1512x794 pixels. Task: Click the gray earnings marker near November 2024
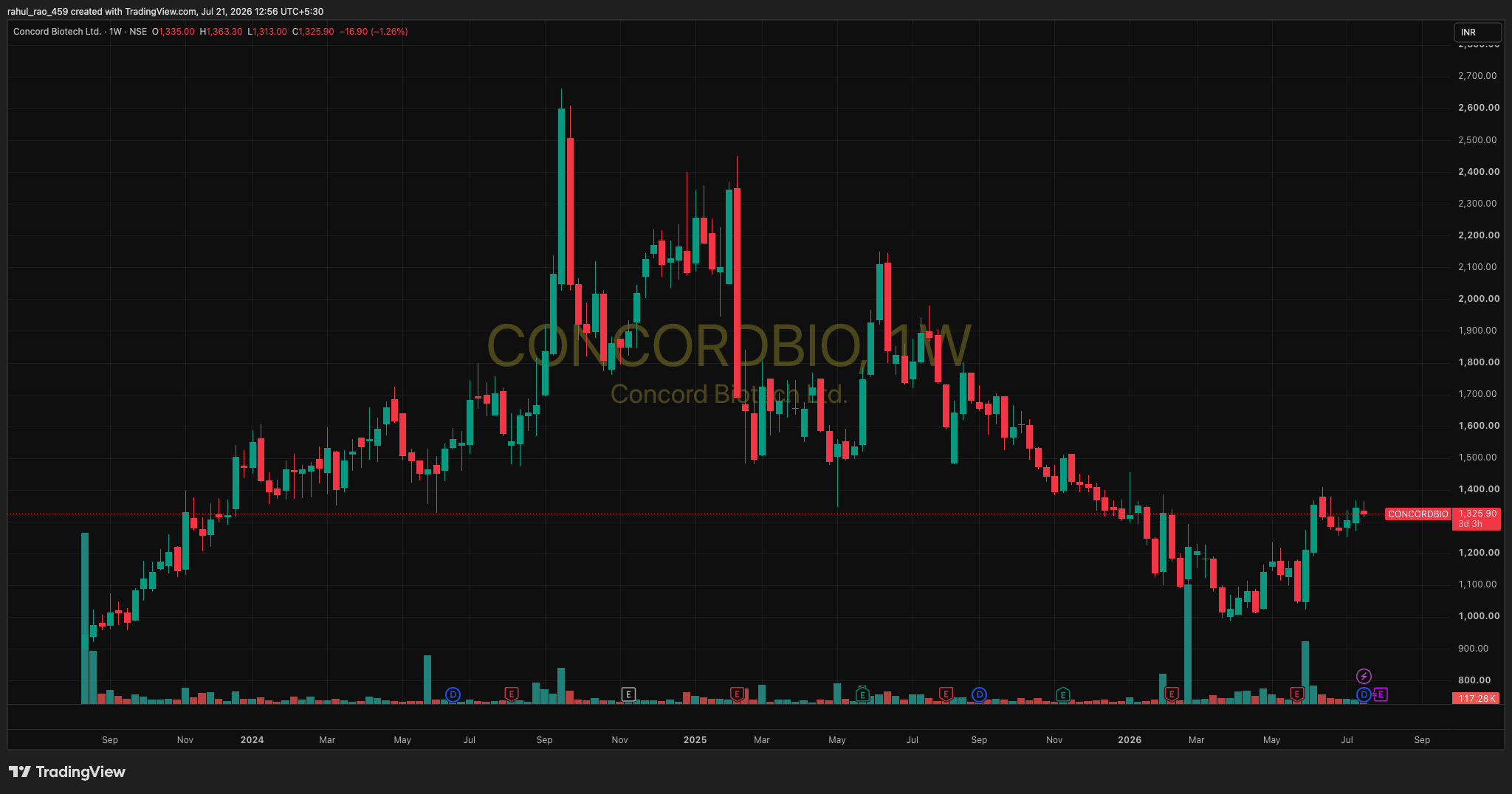628,694
